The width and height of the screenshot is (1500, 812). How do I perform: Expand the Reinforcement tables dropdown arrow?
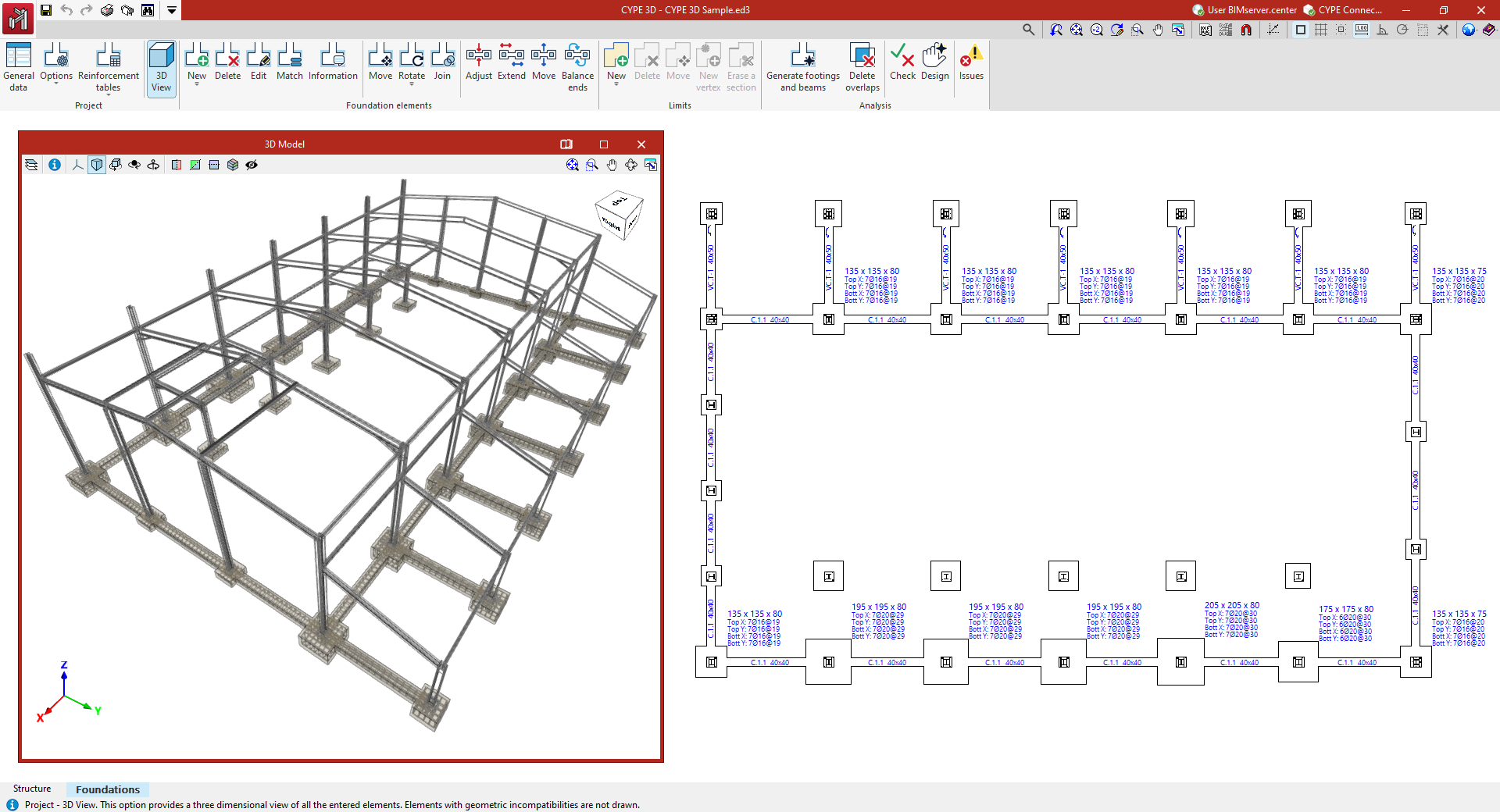108,94
